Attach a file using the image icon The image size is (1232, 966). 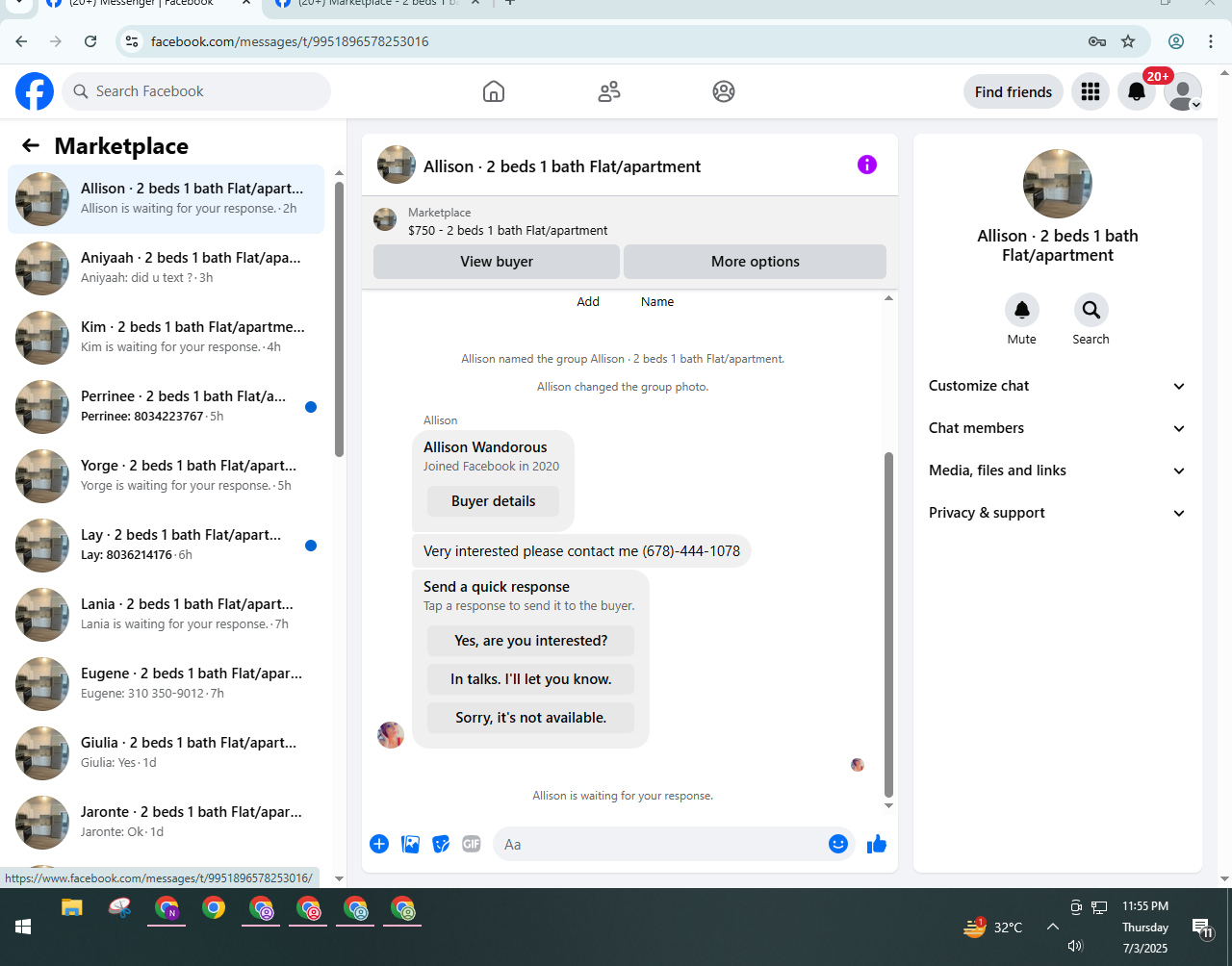410,844
